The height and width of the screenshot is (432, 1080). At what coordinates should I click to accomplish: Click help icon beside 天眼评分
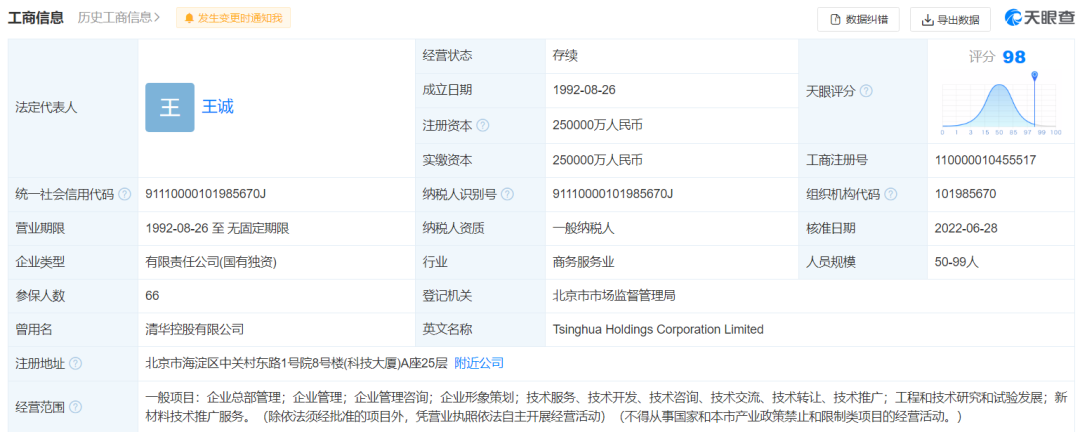coord(866,91)
